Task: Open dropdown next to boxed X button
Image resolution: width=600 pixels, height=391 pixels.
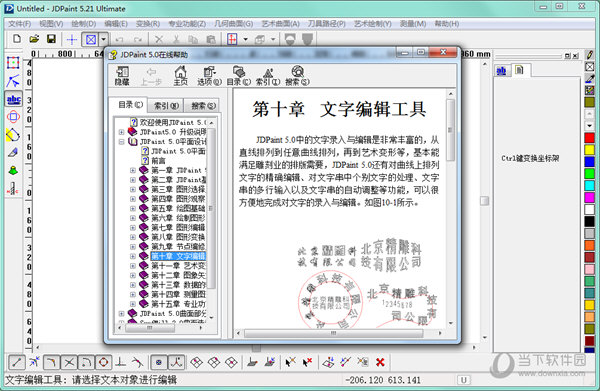Action: click(x=104, y=39)
